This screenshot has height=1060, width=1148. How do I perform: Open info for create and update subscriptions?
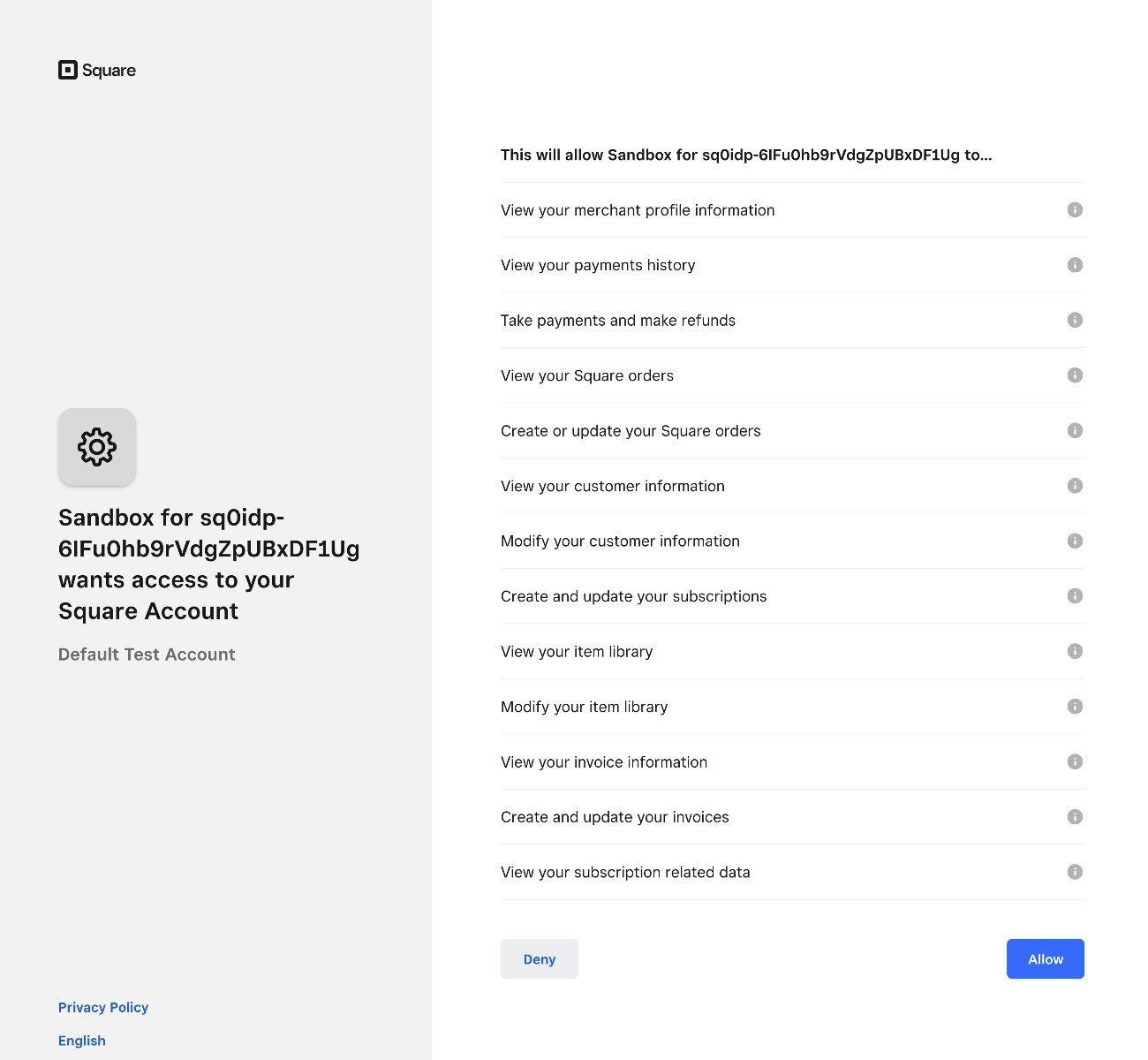[1075, 595]
